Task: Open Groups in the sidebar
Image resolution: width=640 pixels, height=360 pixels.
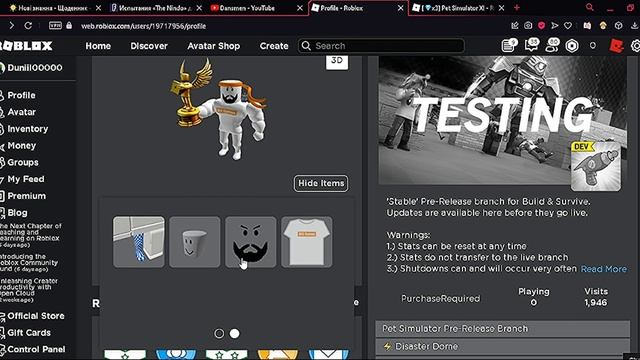Action: point(22,162)
